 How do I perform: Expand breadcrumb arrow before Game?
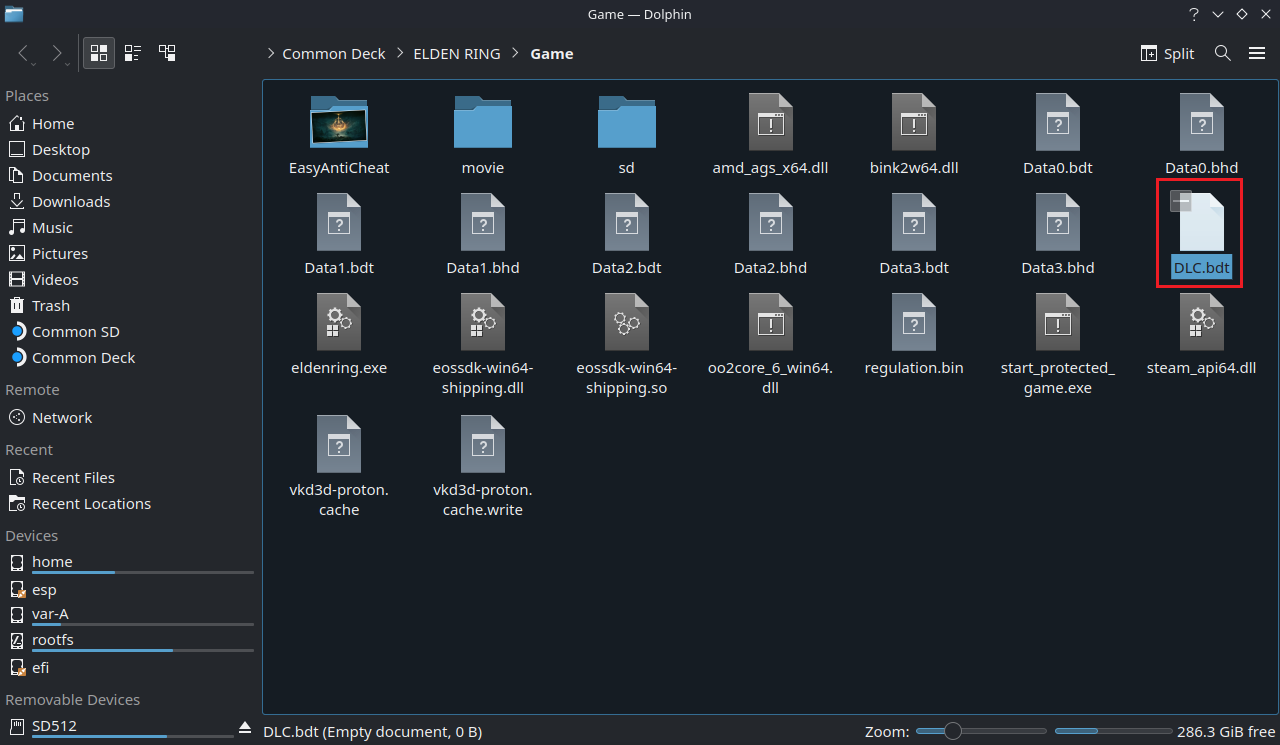[516, 54]
